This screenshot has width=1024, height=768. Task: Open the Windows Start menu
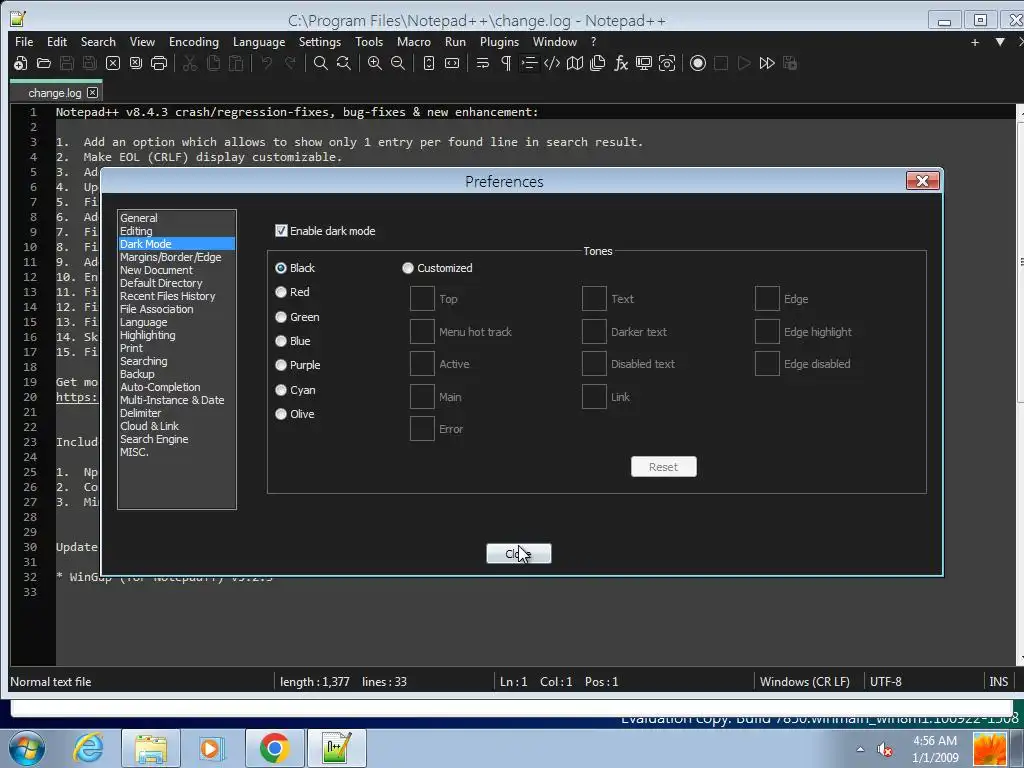coord(27,748)
